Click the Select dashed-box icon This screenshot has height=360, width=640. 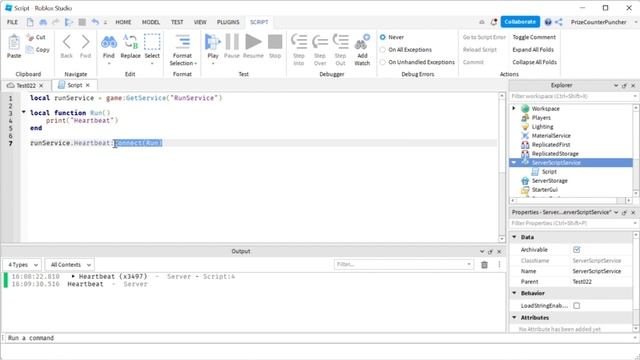(x=152, y=42)
